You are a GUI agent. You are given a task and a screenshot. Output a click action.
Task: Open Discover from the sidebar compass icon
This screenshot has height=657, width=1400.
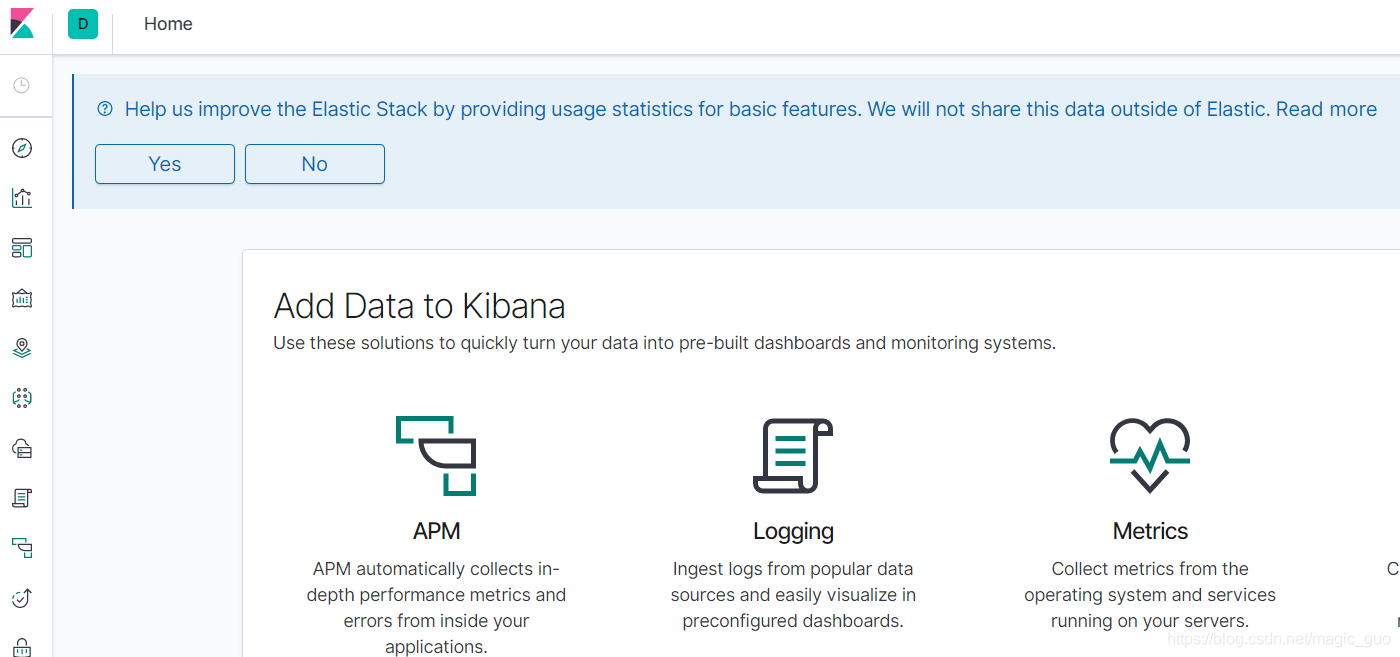pyautogui.click(x=22, y=148)
